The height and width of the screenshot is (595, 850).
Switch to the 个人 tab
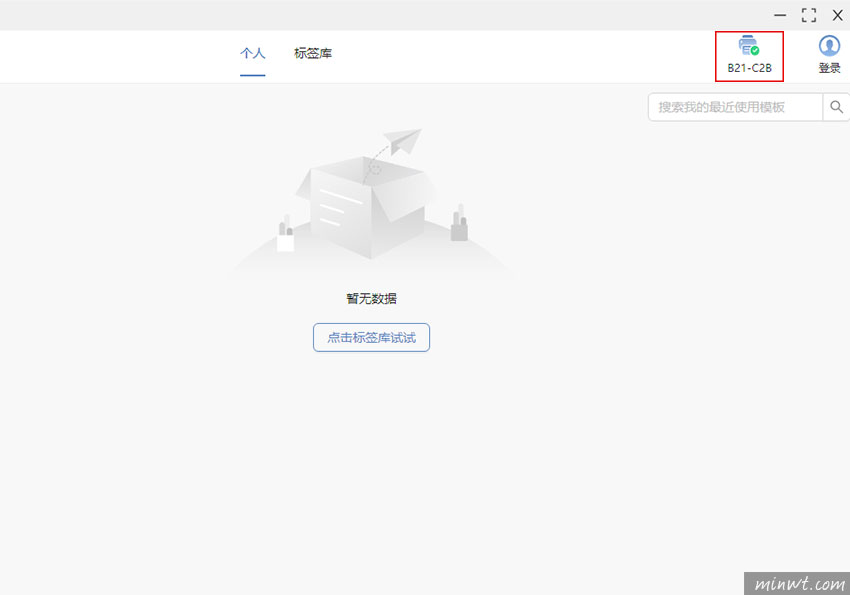253,53
